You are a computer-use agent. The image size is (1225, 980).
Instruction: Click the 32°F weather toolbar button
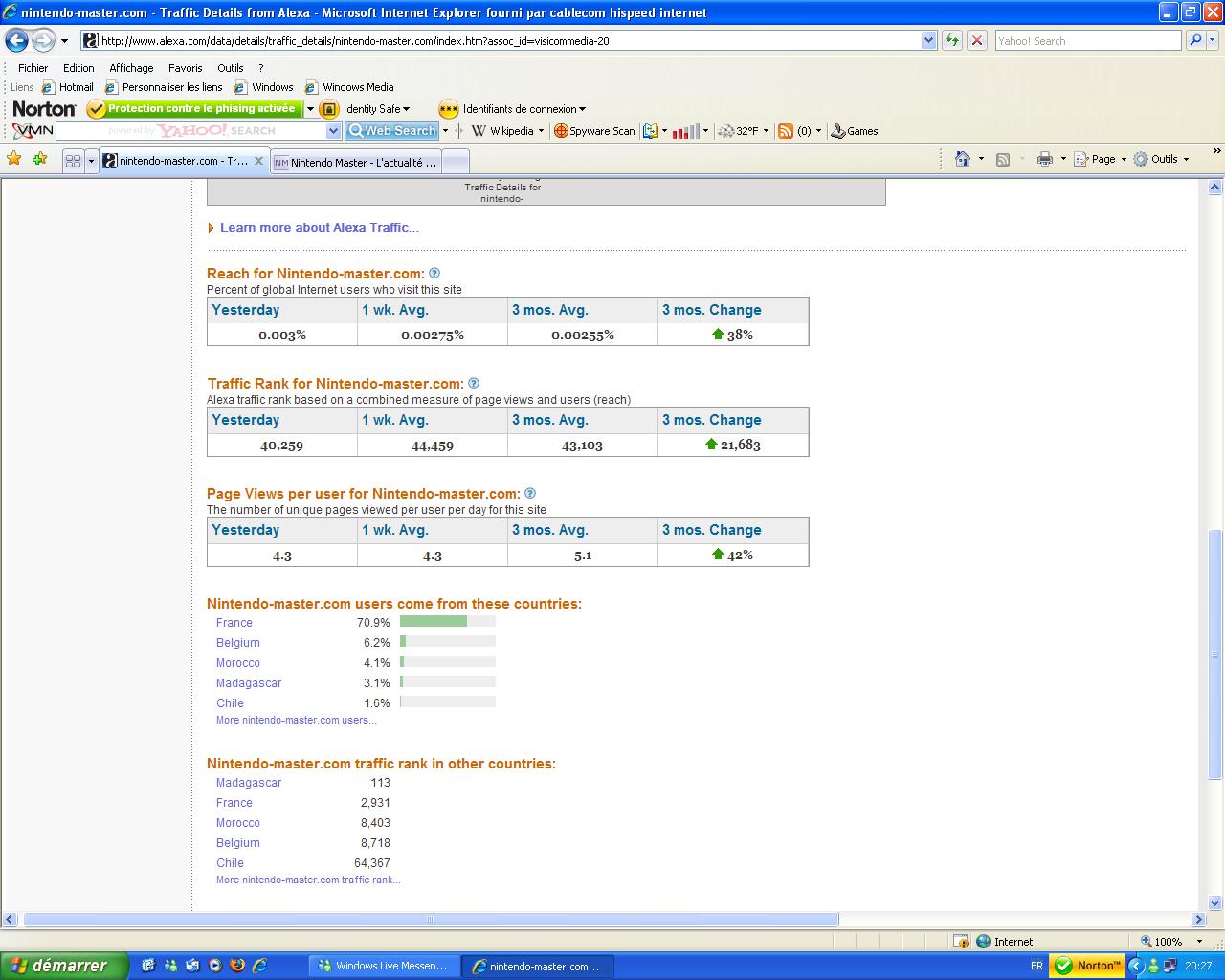pos(739,131)
